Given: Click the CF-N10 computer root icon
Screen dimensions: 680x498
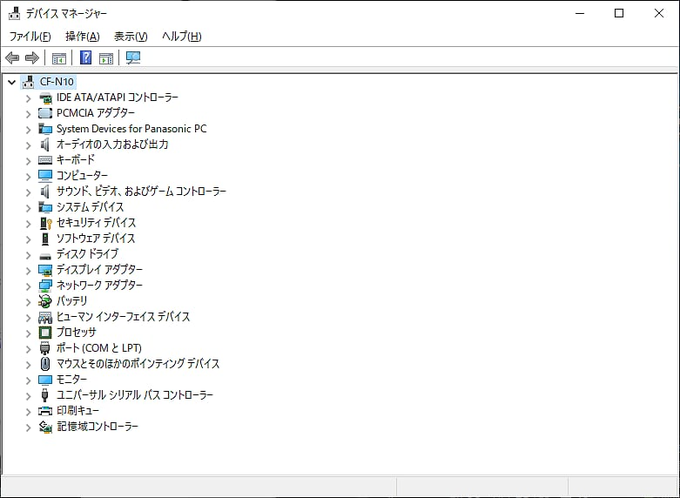Looking at the screenshot, I should click(28, 82).
